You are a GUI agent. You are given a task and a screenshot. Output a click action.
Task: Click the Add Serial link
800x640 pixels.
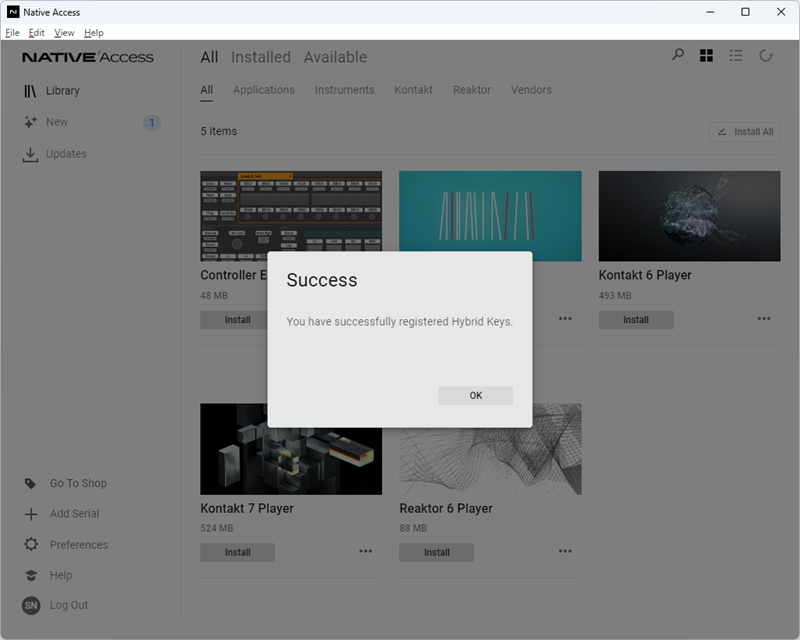[x=74, y=514]
